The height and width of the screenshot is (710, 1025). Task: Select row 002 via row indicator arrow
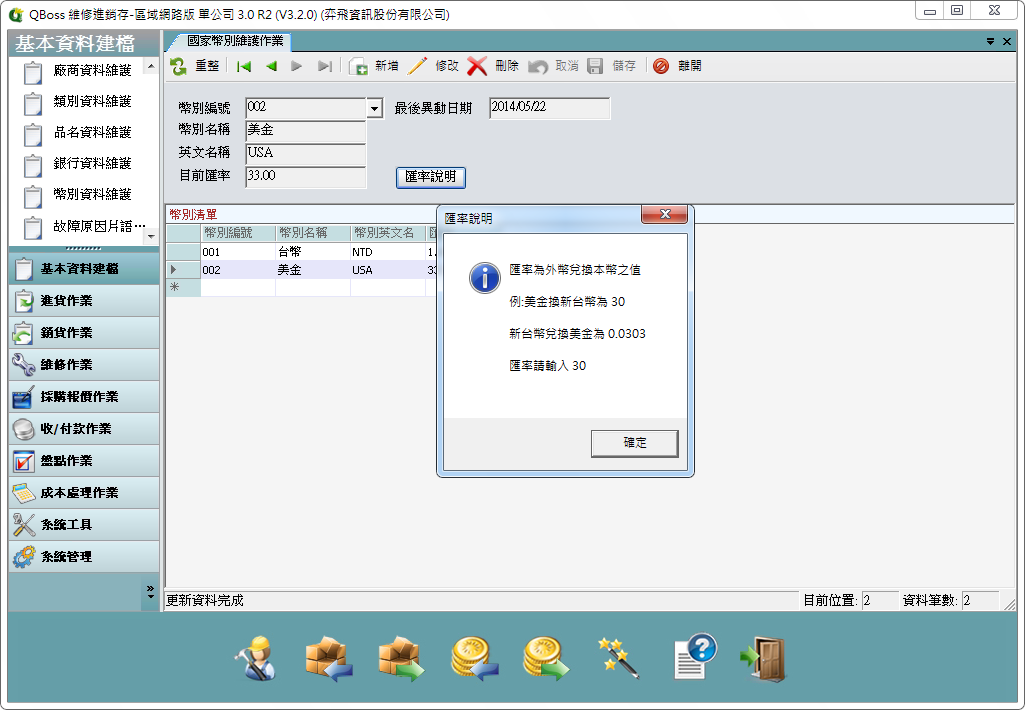175,270
